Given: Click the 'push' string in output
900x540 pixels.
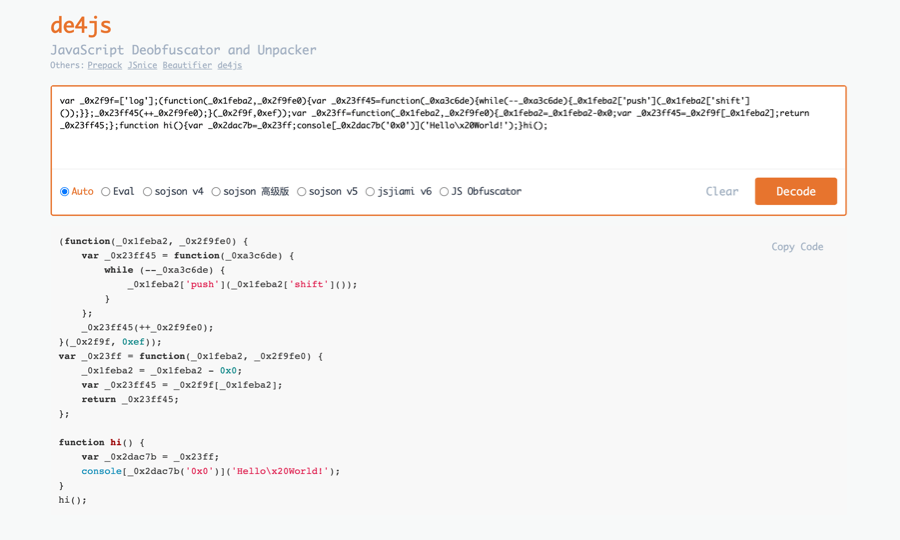Looking at the screenshot, I should click(202, 284).
